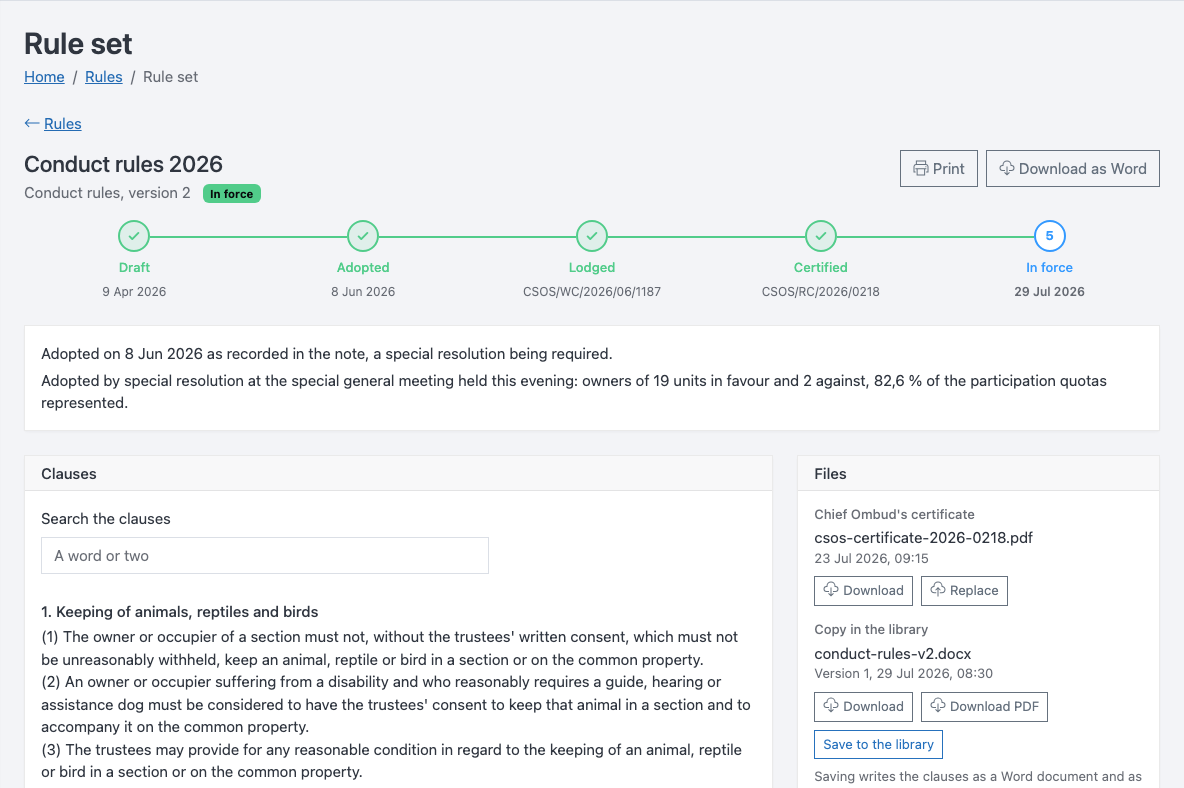Download the conduct-rules-v2.docx library copy
1184x788 pixels.
click(x=863, y=706)
